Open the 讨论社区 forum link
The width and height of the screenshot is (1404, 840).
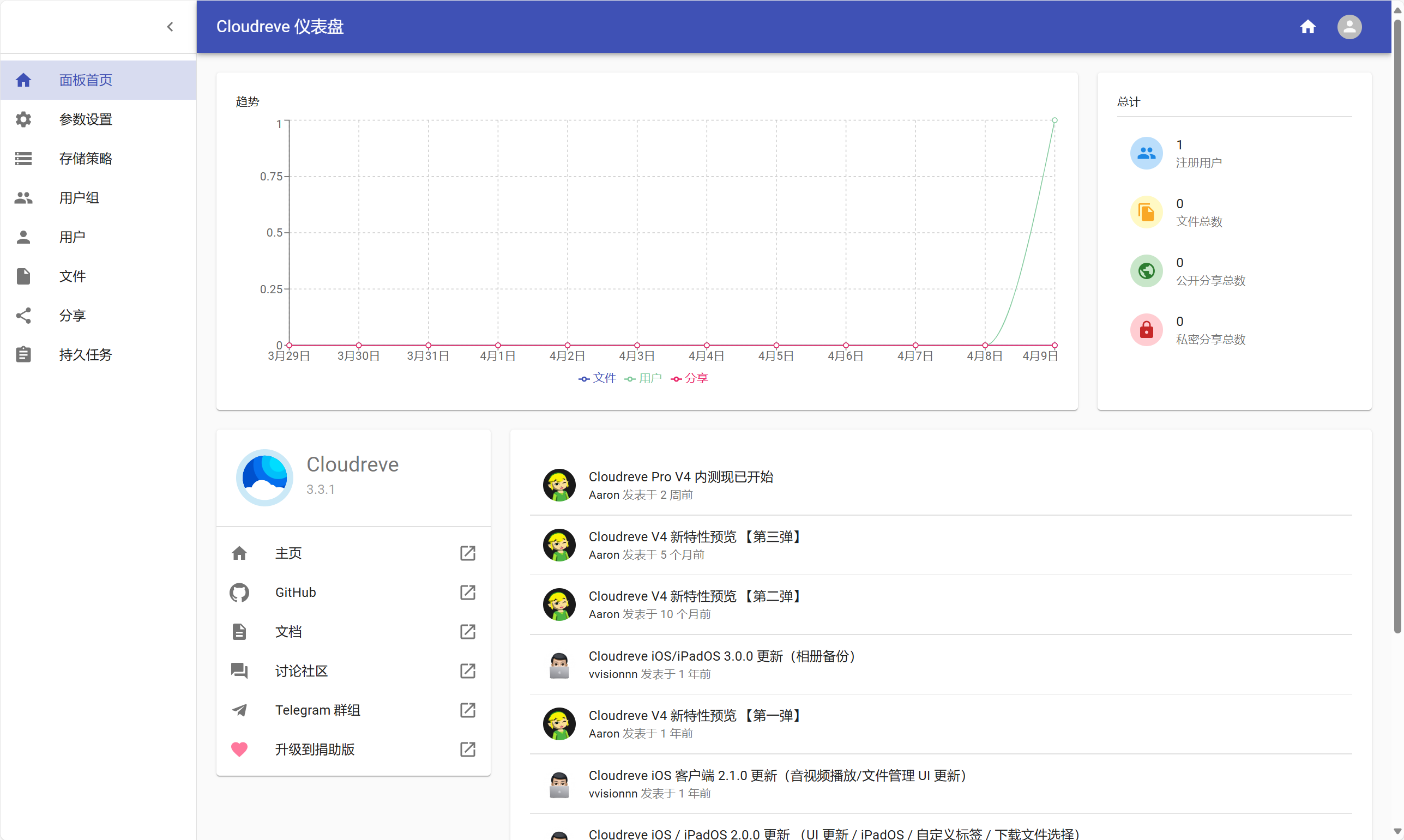click(301, 671)
